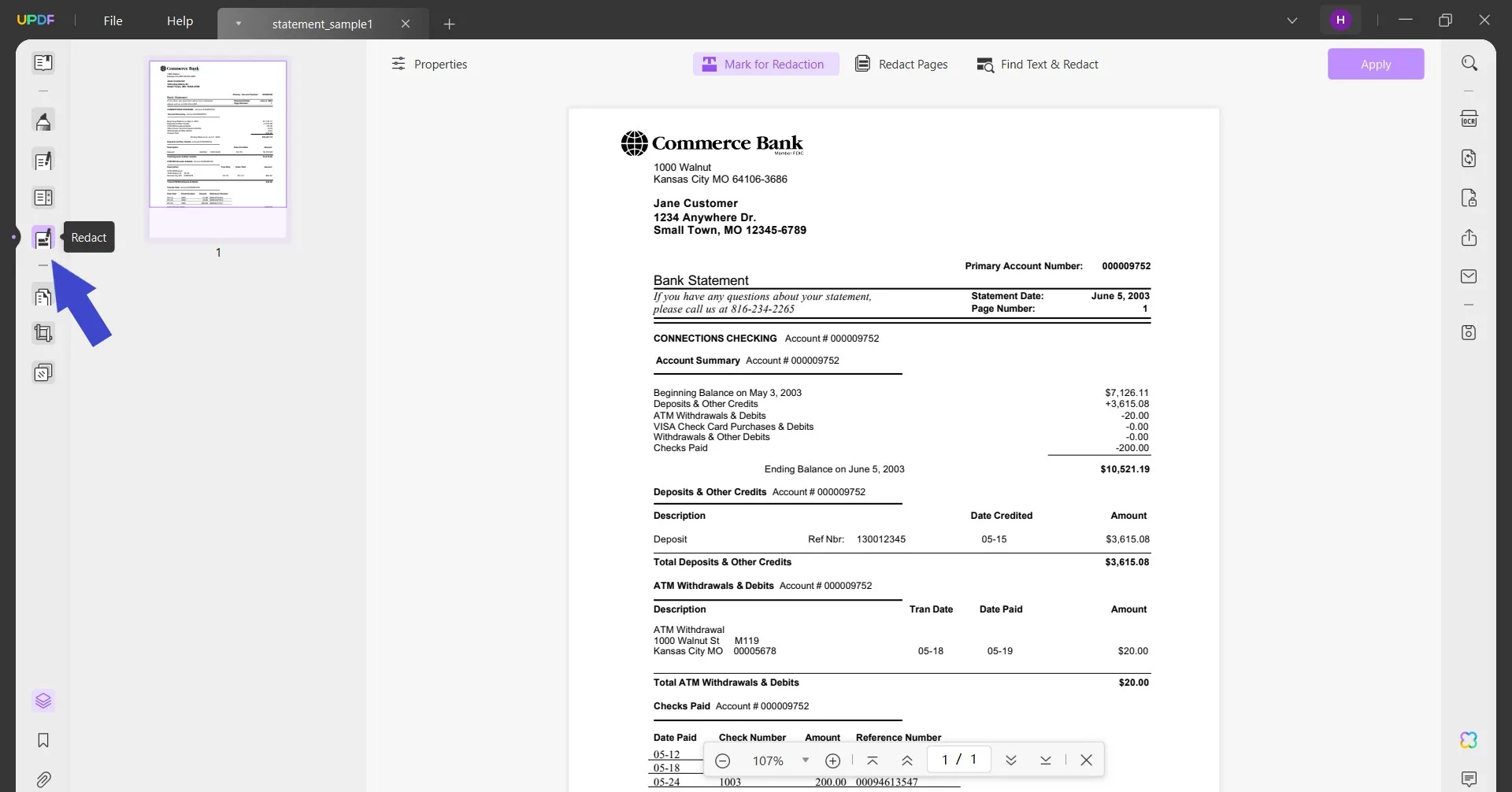Open the Reader mode icon in left sidebar
The width and height of the screenshot is (1512, 792).
(43, 62)
